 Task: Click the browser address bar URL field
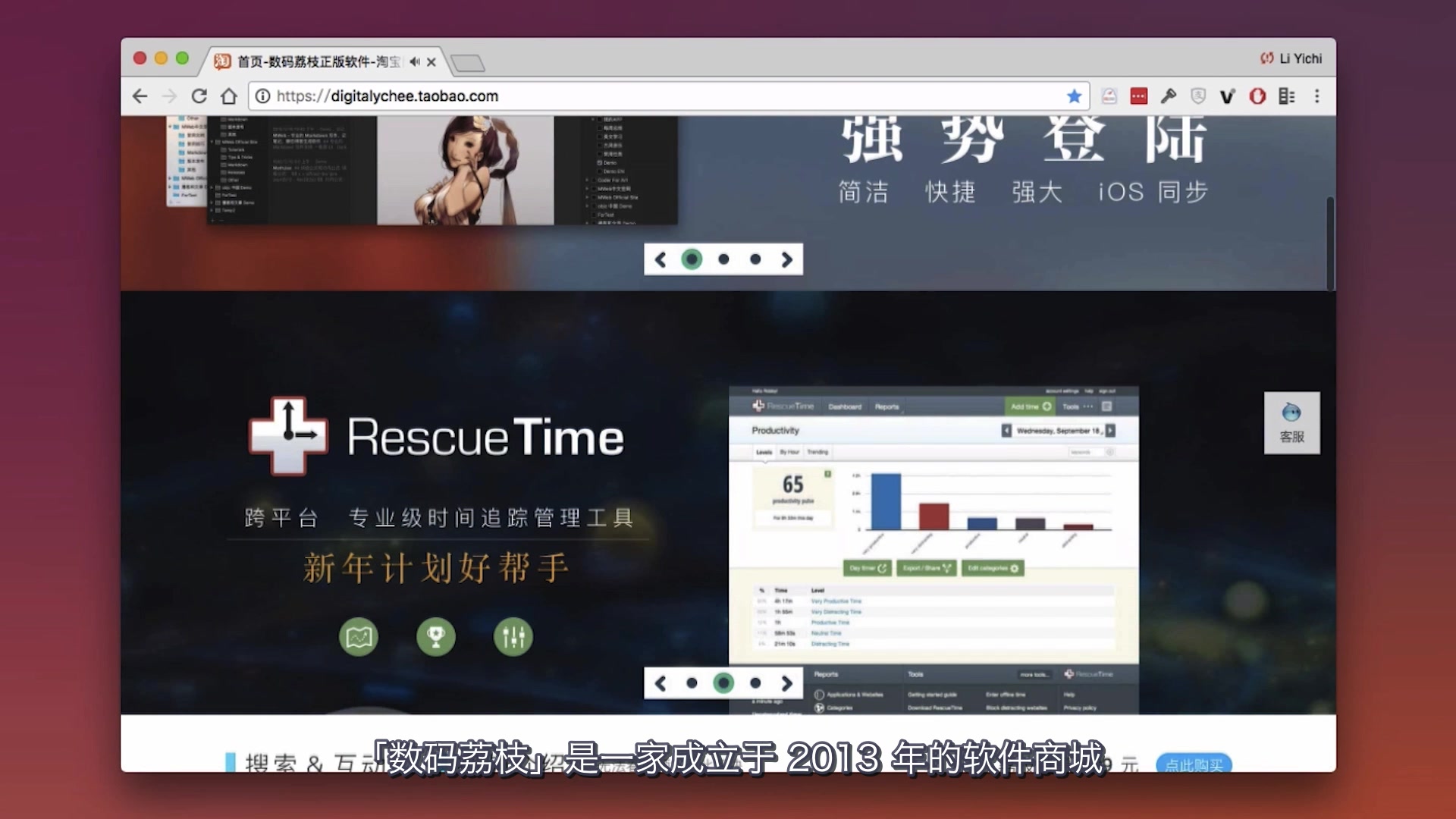coord(660,96)
